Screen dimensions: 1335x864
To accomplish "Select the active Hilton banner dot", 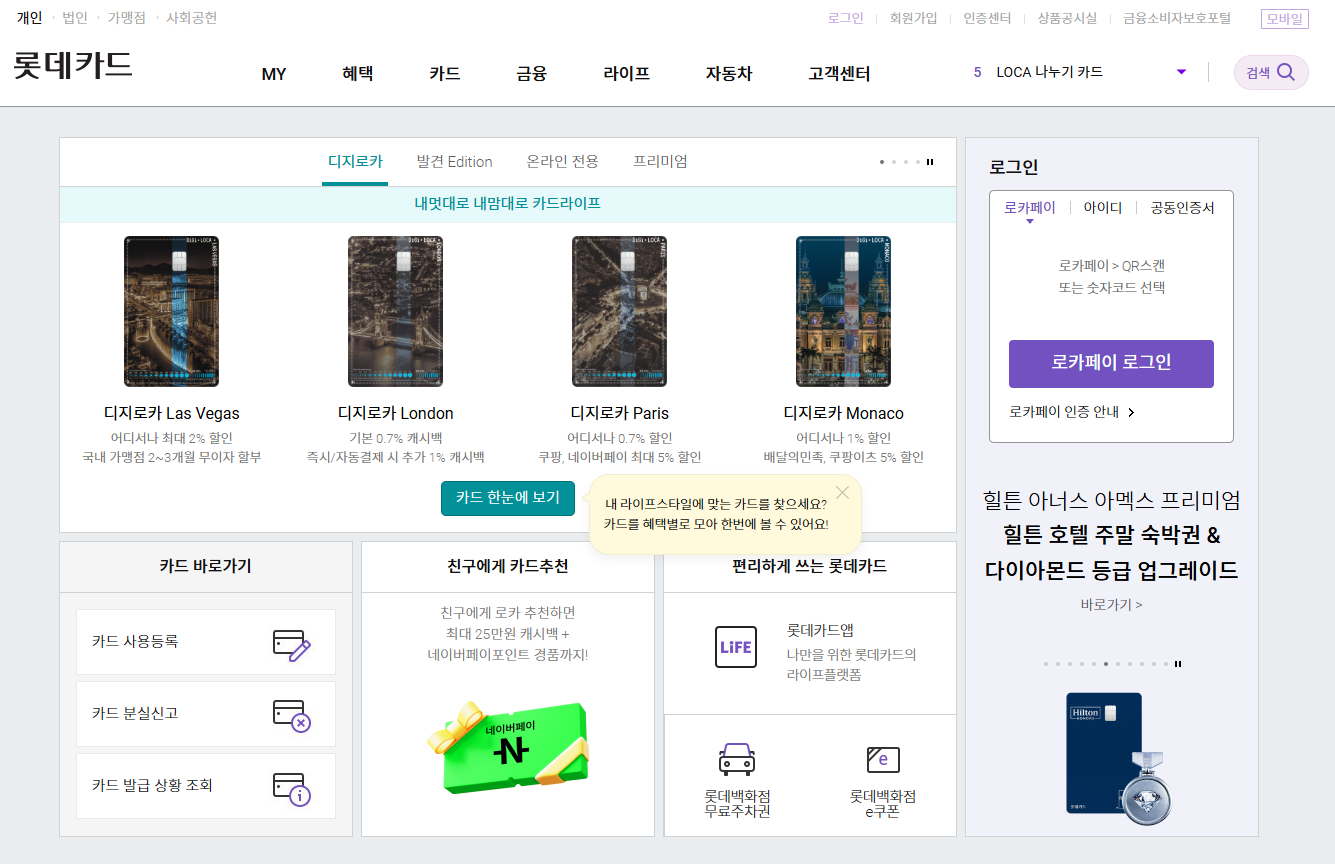I will (x=1106, y=664).
